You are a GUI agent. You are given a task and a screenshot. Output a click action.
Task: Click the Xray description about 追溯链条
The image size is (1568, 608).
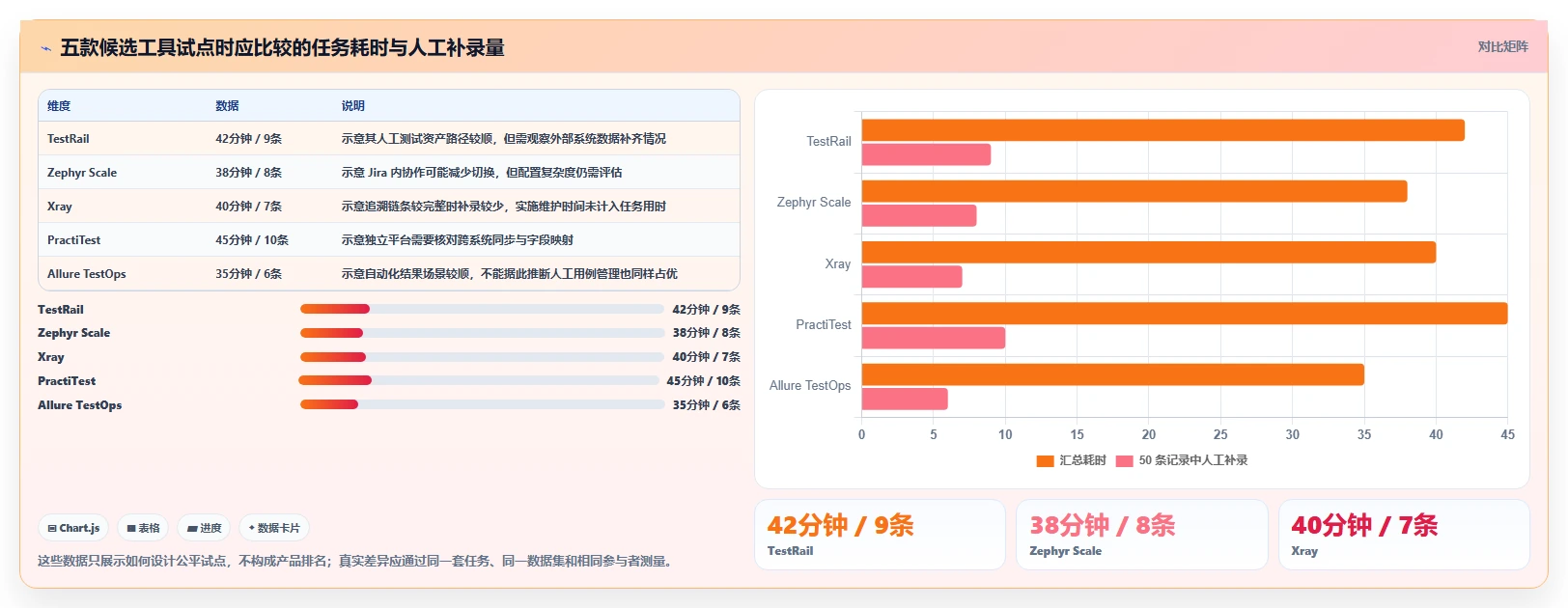tap(503, 207)
